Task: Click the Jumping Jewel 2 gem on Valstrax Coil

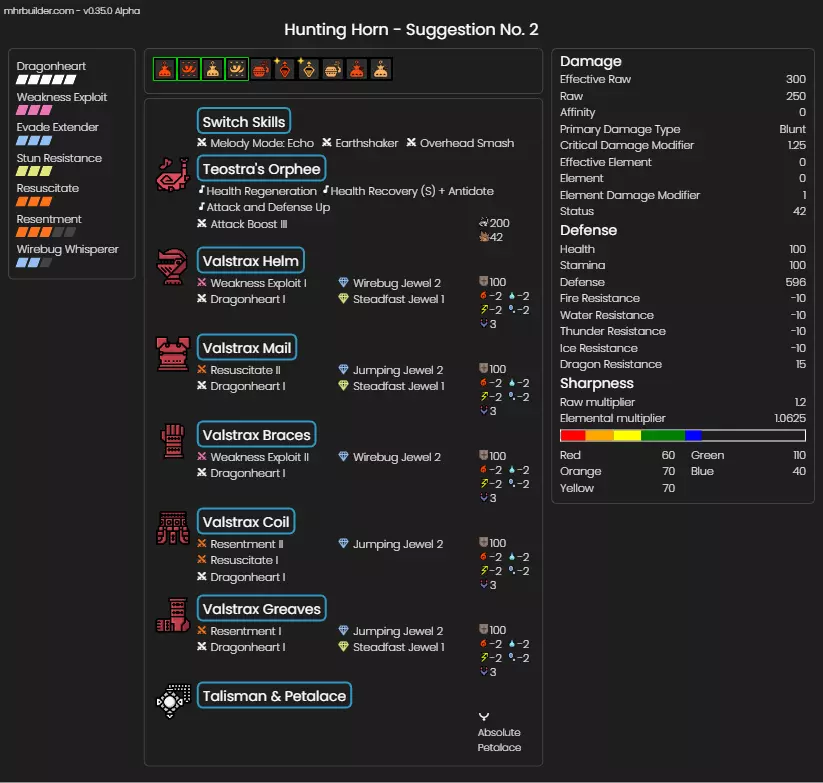Action: tap(343, 544)
